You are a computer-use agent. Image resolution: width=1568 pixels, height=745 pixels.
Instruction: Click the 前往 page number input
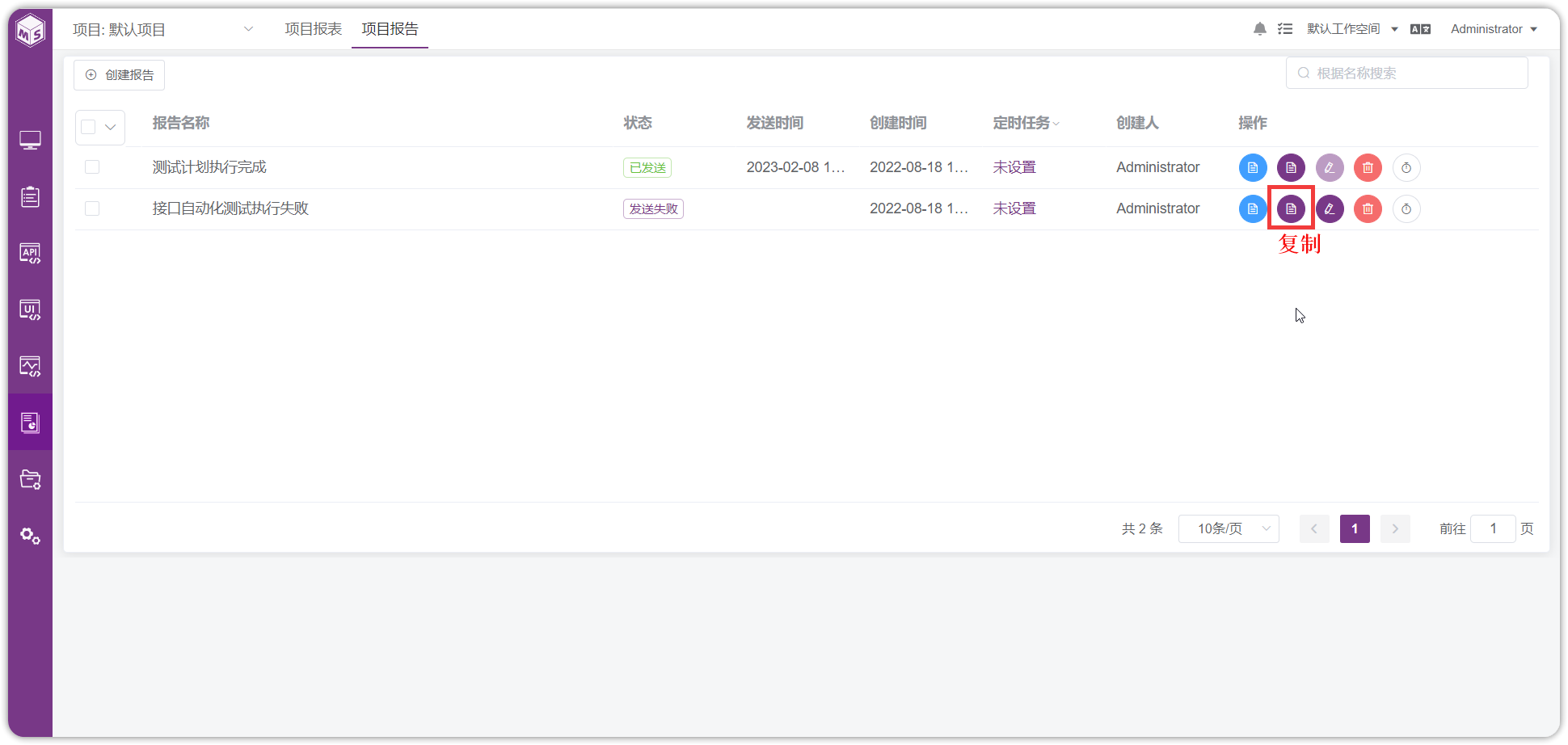click(1493, 528)
